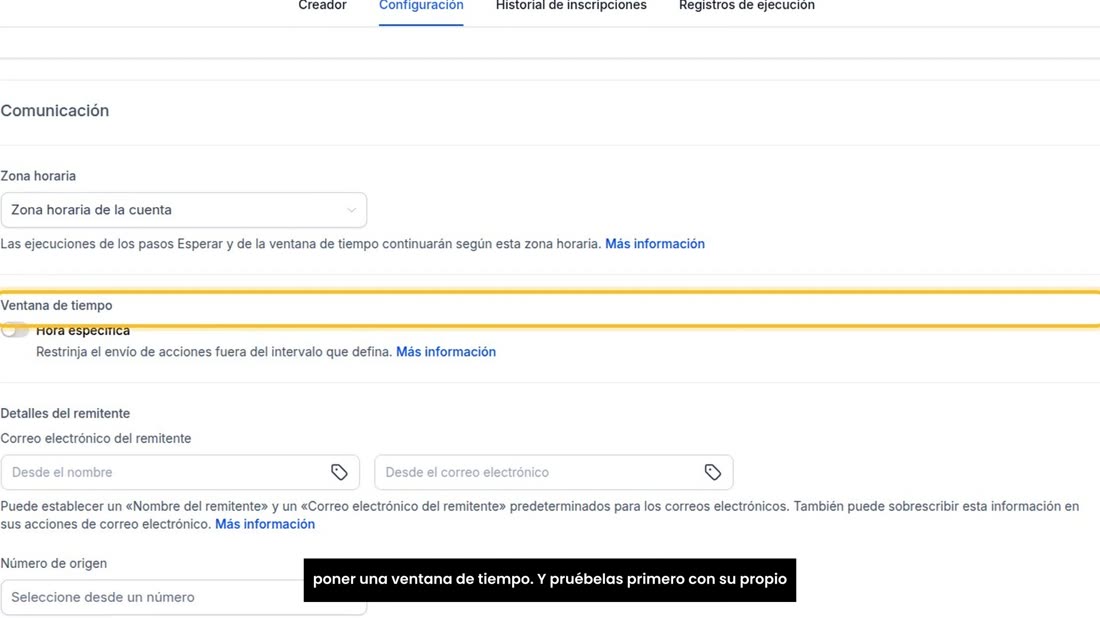This screenshot has height=618, width=1100.
Task: Switch to the Configuración tab
Action: (421, 6)
